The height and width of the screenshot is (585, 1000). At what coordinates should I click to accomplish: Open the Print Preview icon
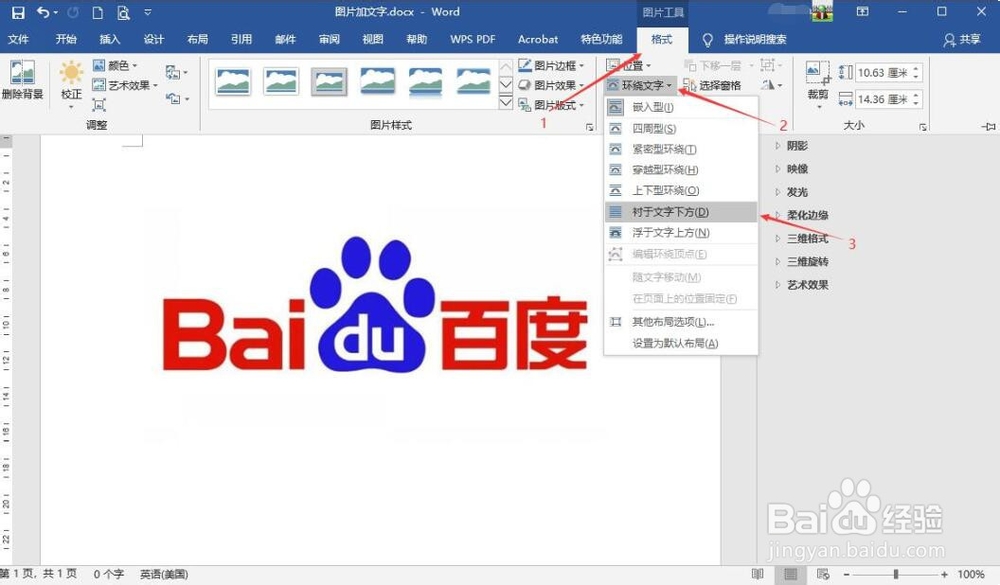[122, 12]
